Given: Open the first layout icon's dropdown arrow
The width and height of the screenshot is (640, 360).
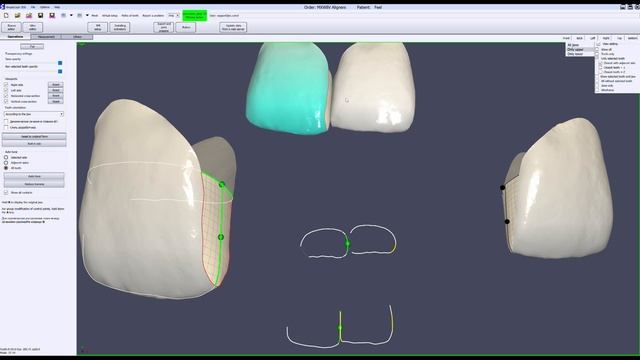Looking at the screenshot, I should coord(71,16).
